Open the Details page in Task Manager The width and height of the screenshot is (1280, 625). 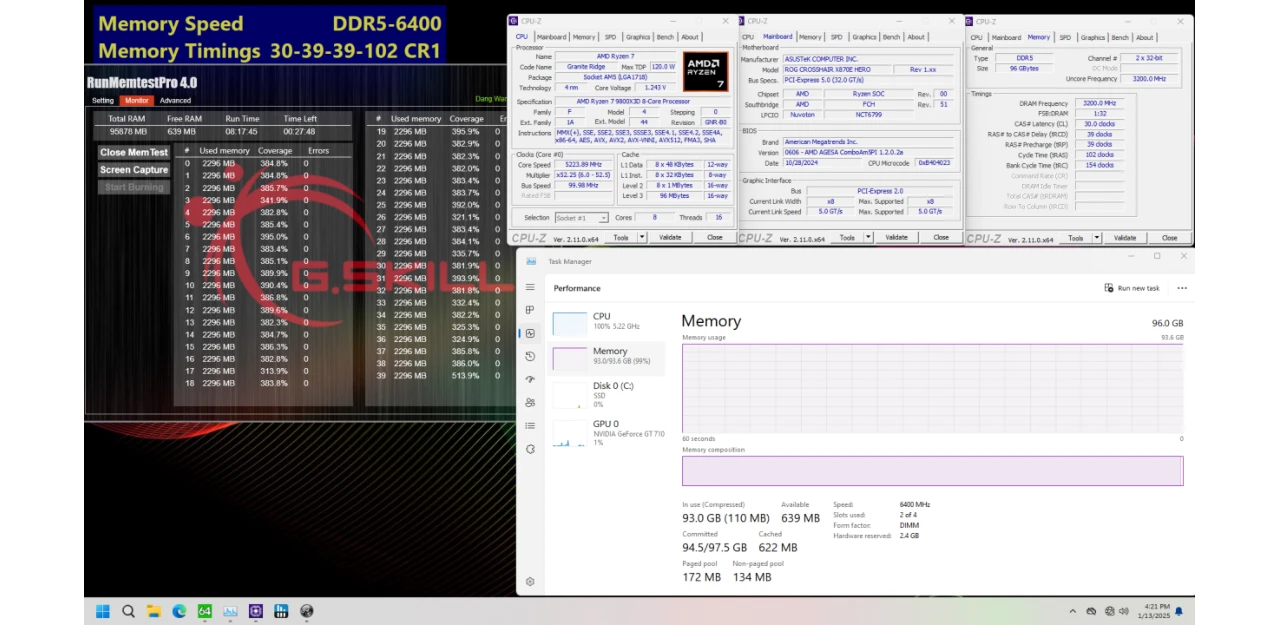(x=530, y=425)
